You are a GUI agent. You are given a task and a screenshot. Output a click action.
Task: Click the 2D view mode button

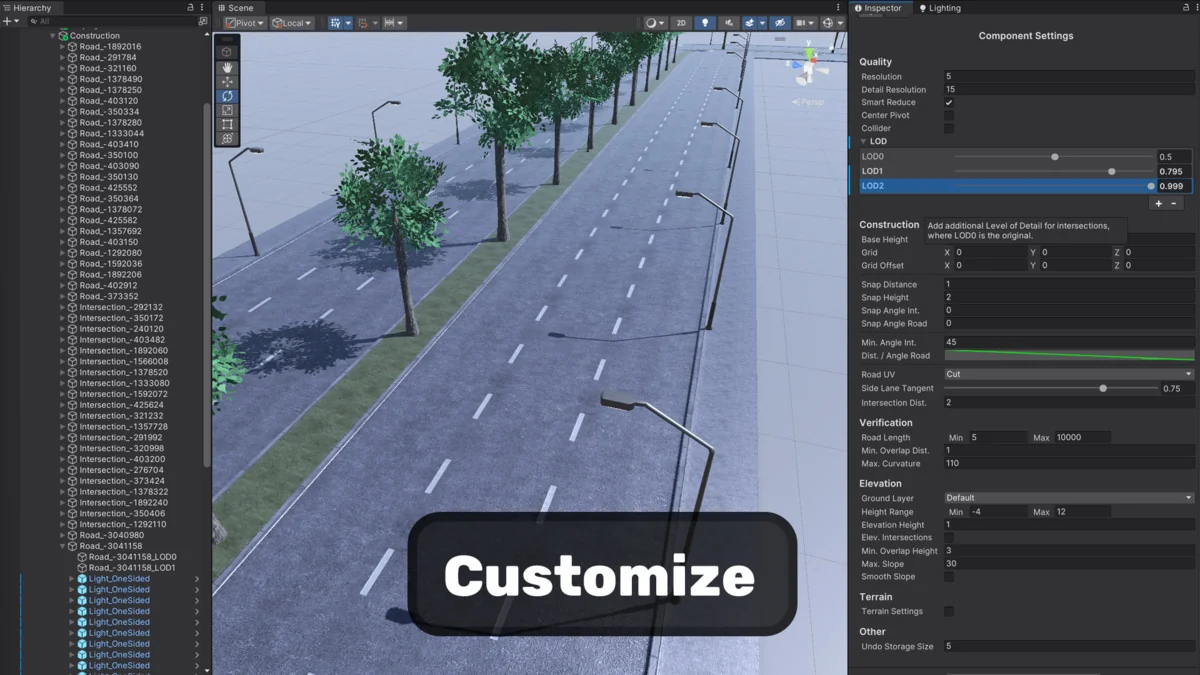(x=681, y=23)
